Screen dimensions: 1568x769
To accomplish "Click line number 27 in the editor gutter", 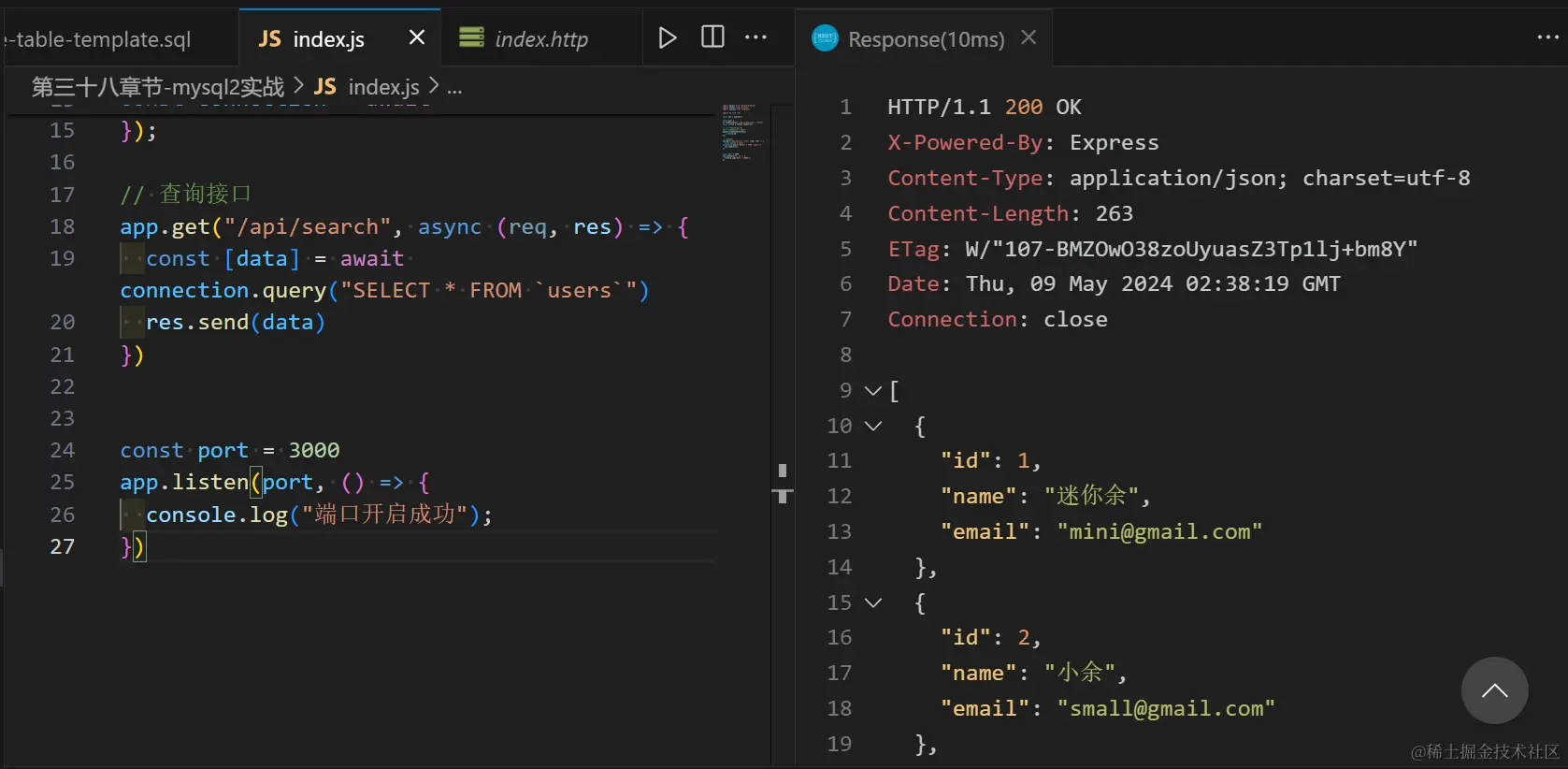I will 63,546.
